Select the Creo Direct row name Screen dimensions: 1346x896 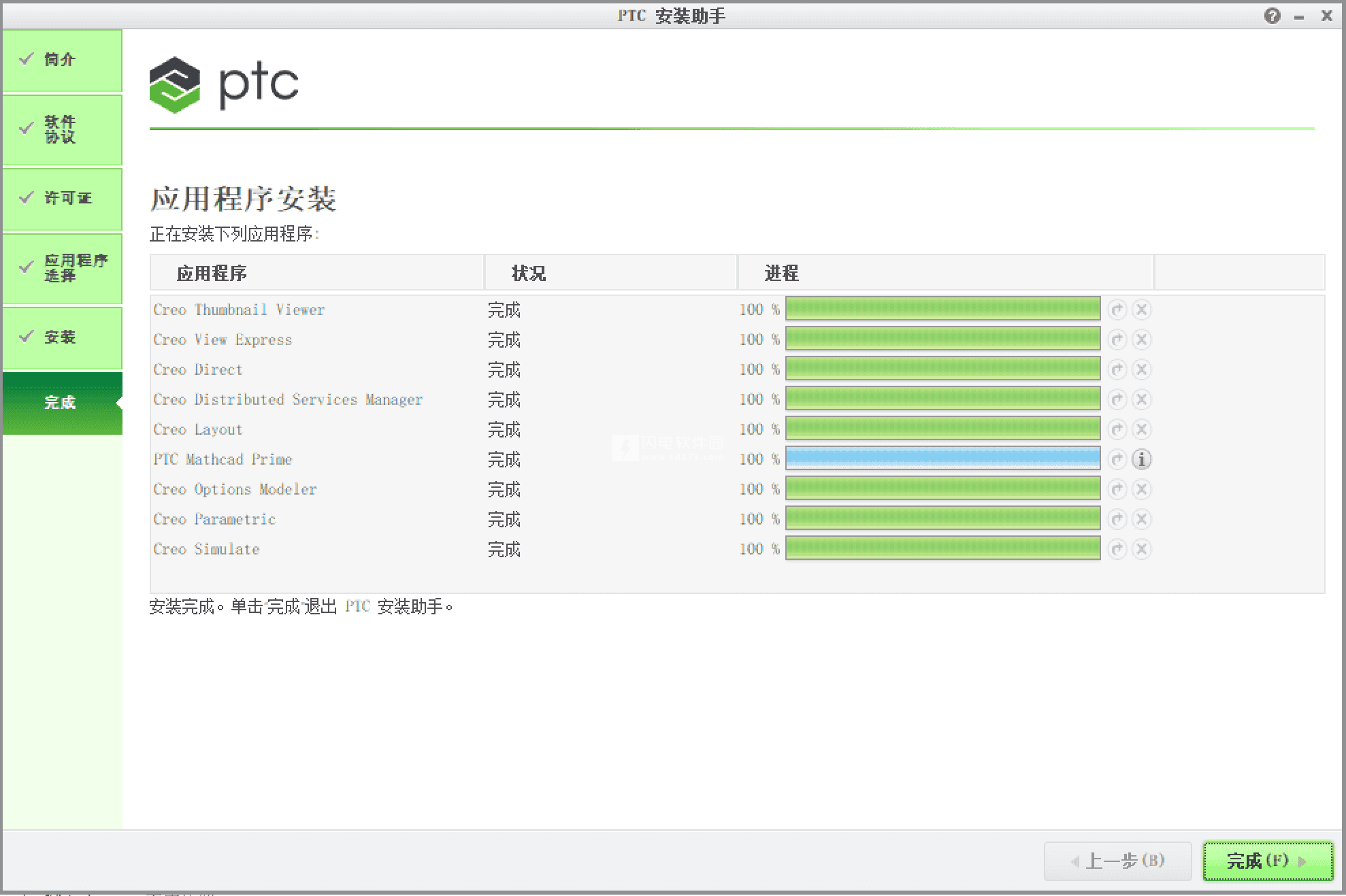(197, 369)
